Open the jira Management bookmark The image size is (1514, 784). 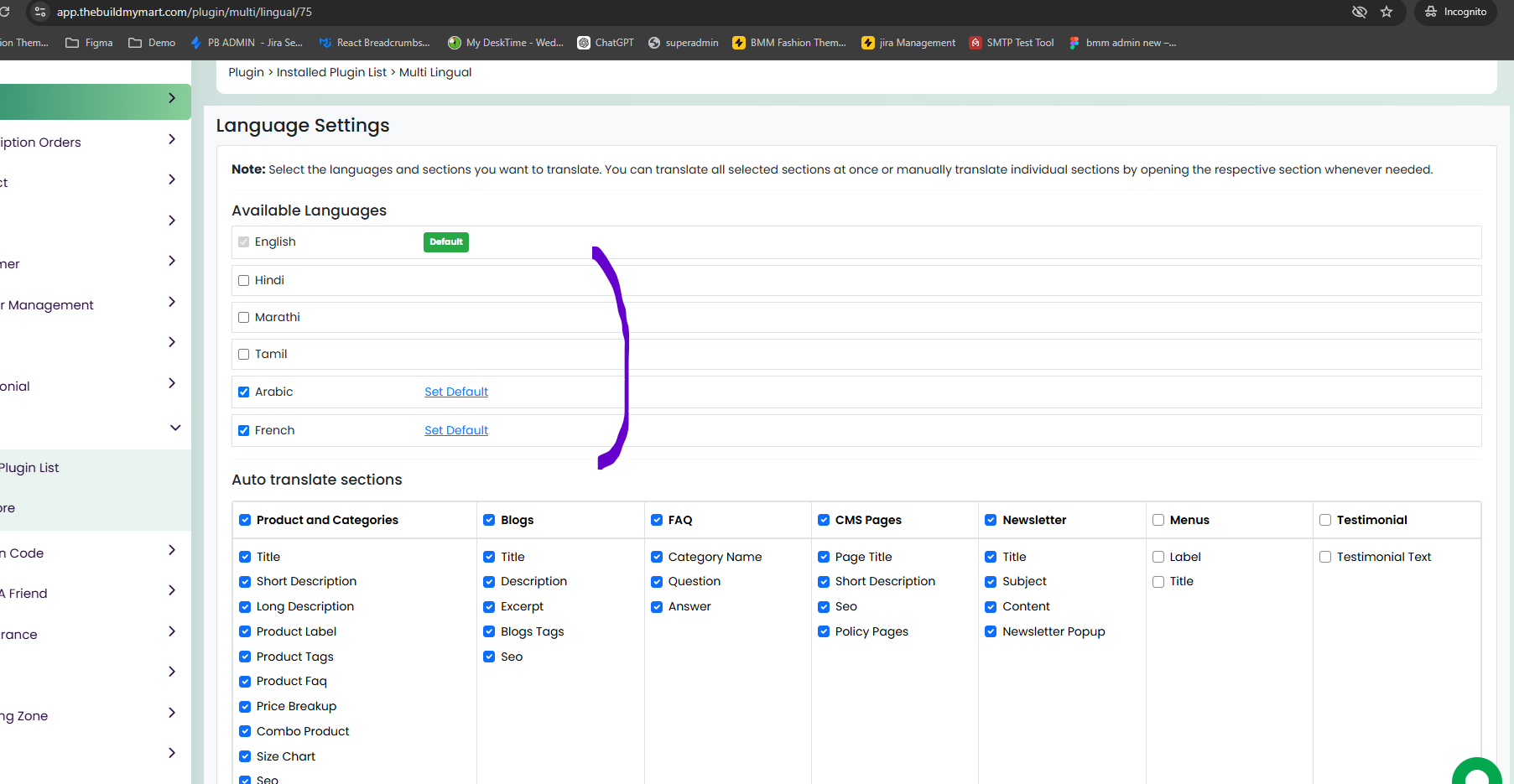click(908, 43)
